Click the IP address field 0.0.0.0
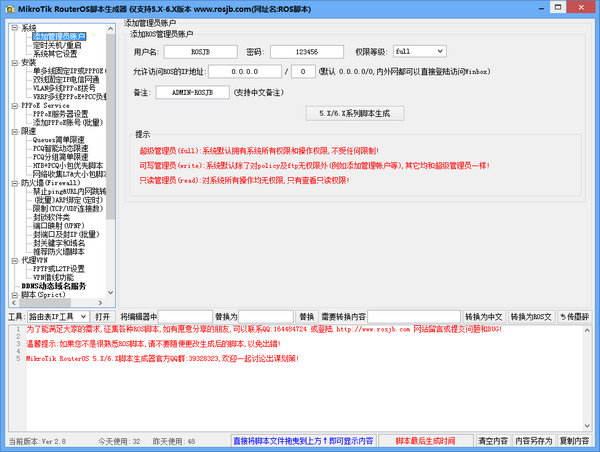 (x=245, y=72)
